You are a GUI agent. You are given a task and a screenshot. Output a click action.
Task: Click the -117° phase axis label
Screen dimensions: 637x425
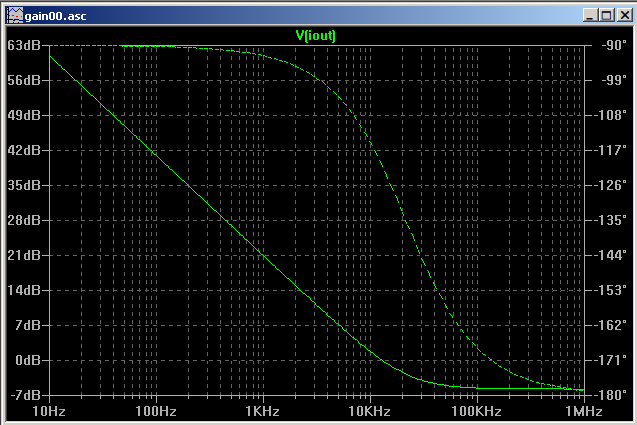(x=610, y=150)
